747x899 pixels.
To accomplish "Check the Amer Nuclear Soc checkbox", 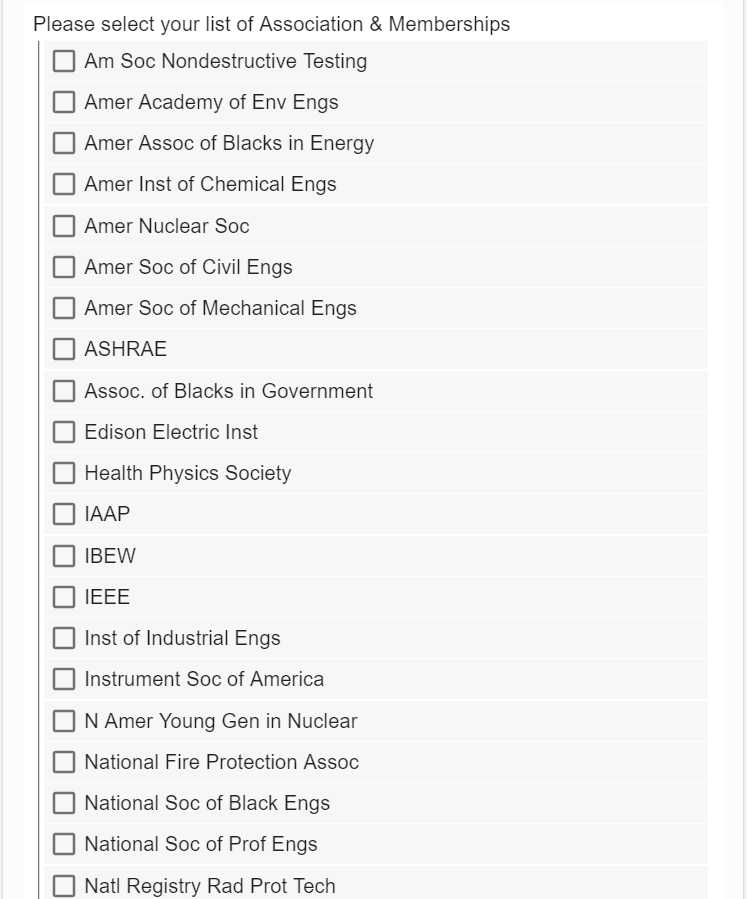I will pos(64,226).
